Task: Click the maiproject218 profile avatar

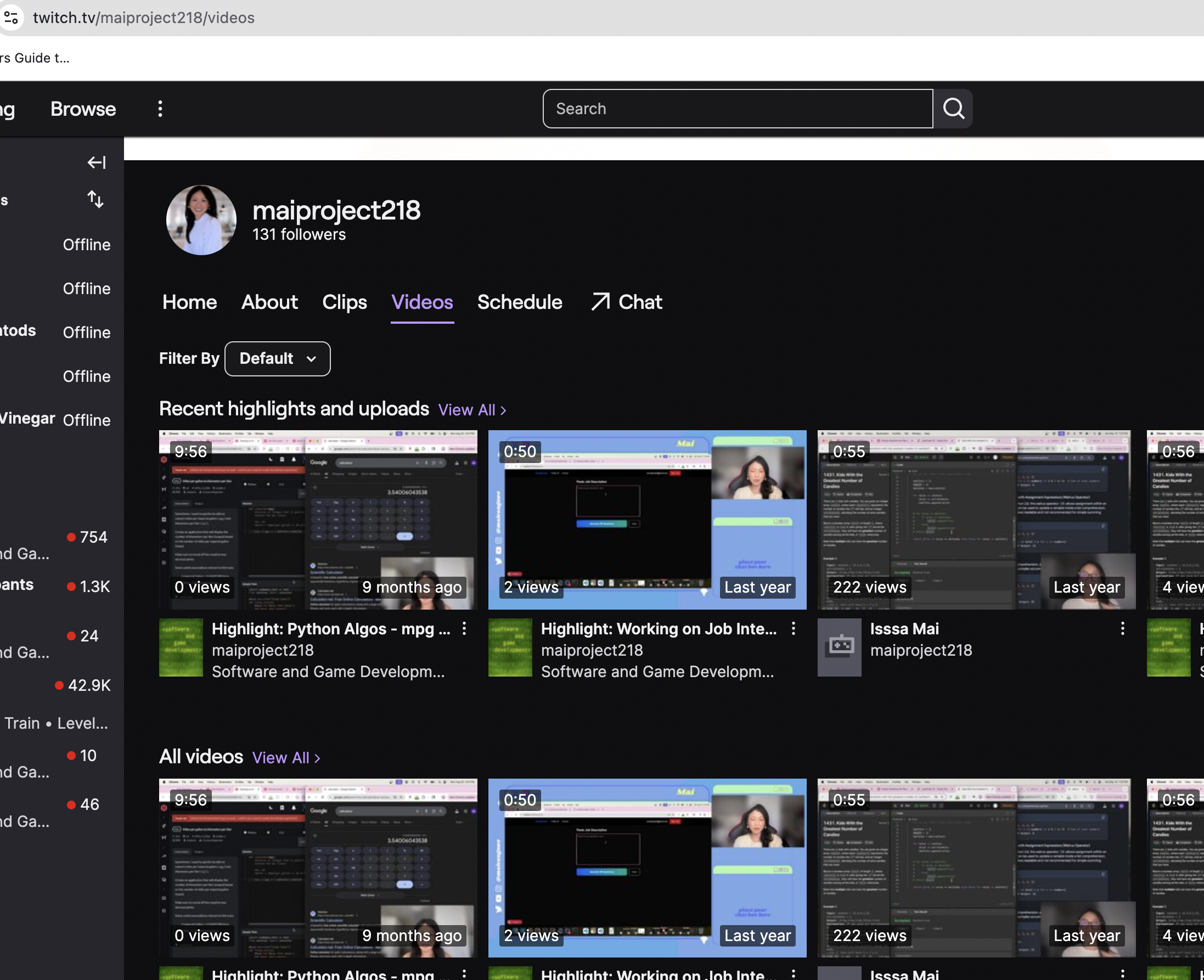Action: [x=201, y=220]
